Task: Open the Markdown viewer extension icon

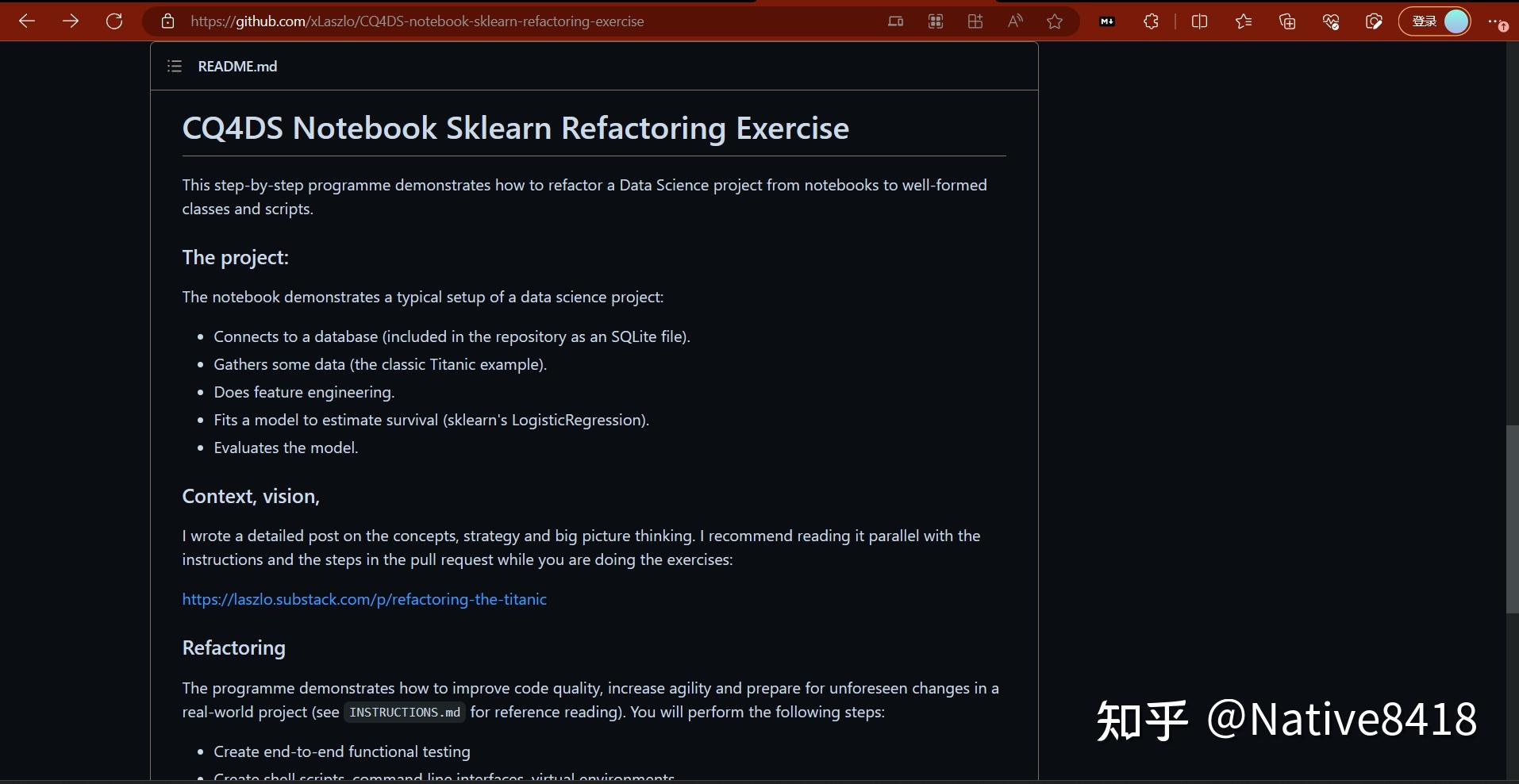Action: [x=1107, y=21]
